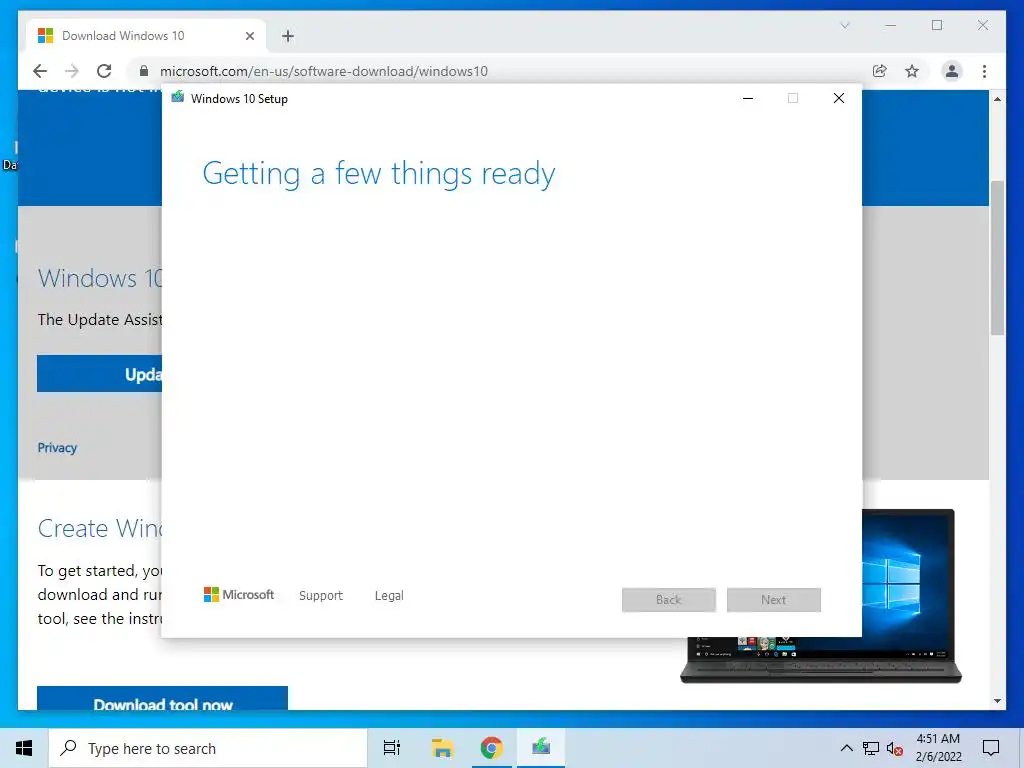The height and width of the screenshot is (768, 1024).
Task: Switch to Chrome from the taskbar
Action: point(492,748)
